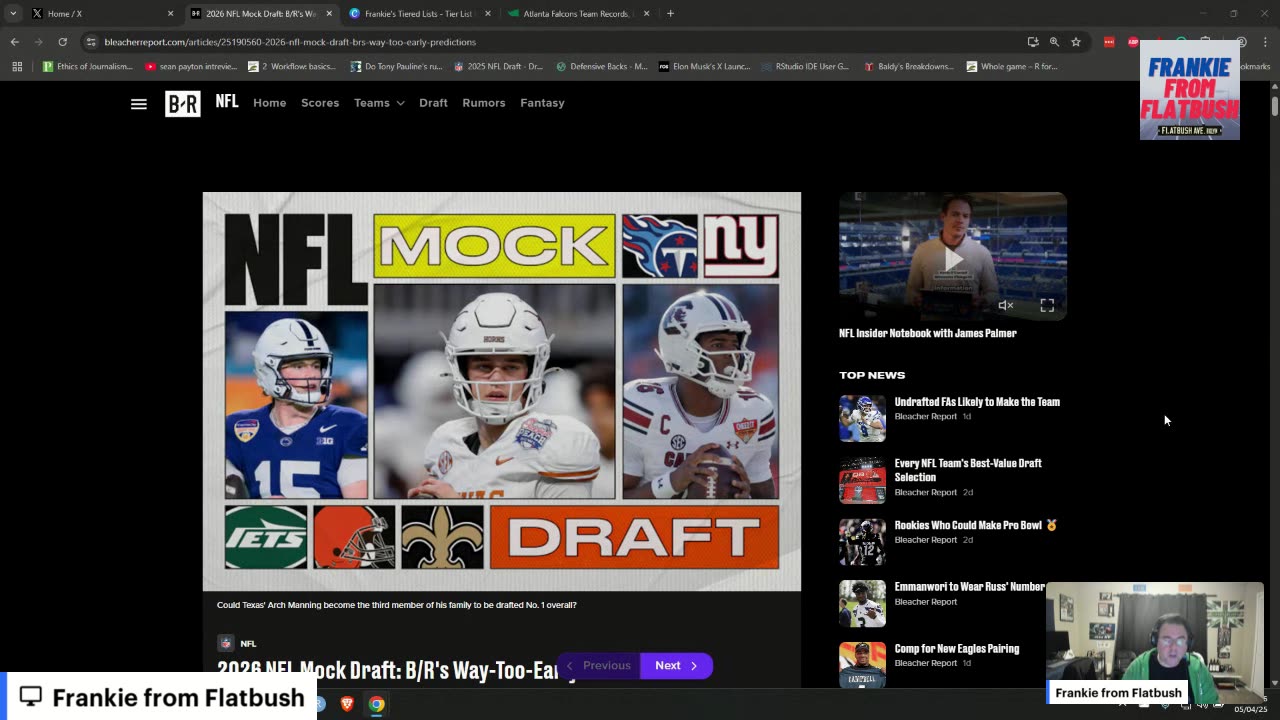Open a new browser tab
This screenshot has height=720, width=1280.
670,14
